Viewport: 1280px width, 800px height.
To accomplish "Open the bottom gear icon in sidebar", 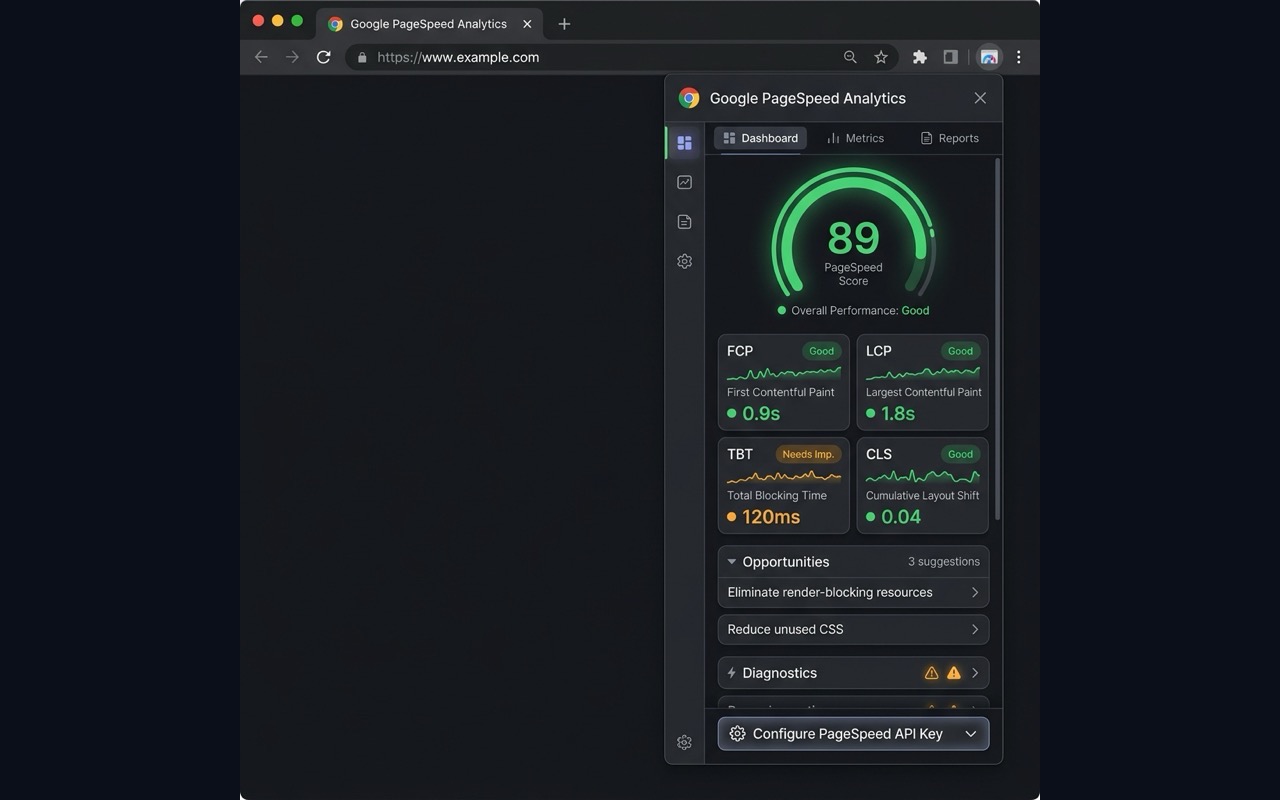I will point(684,742).
